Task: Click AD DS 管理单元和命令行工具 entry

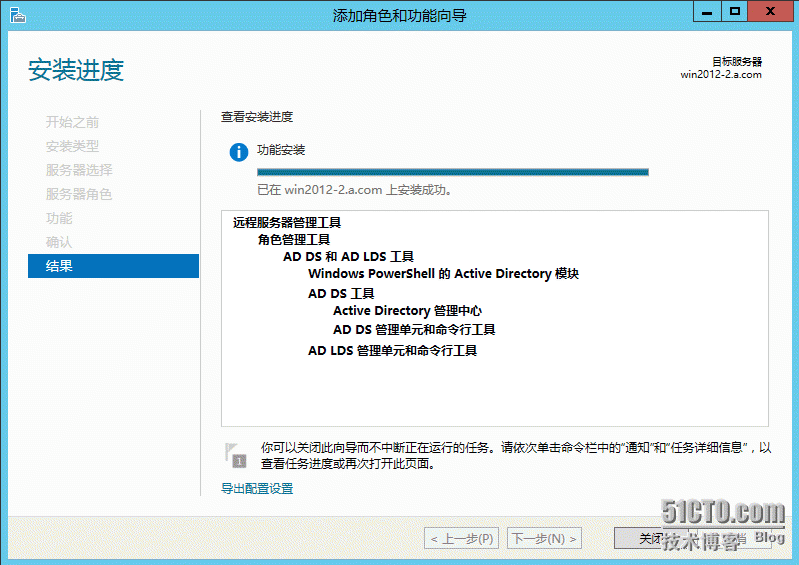Action: coord(414,330)
